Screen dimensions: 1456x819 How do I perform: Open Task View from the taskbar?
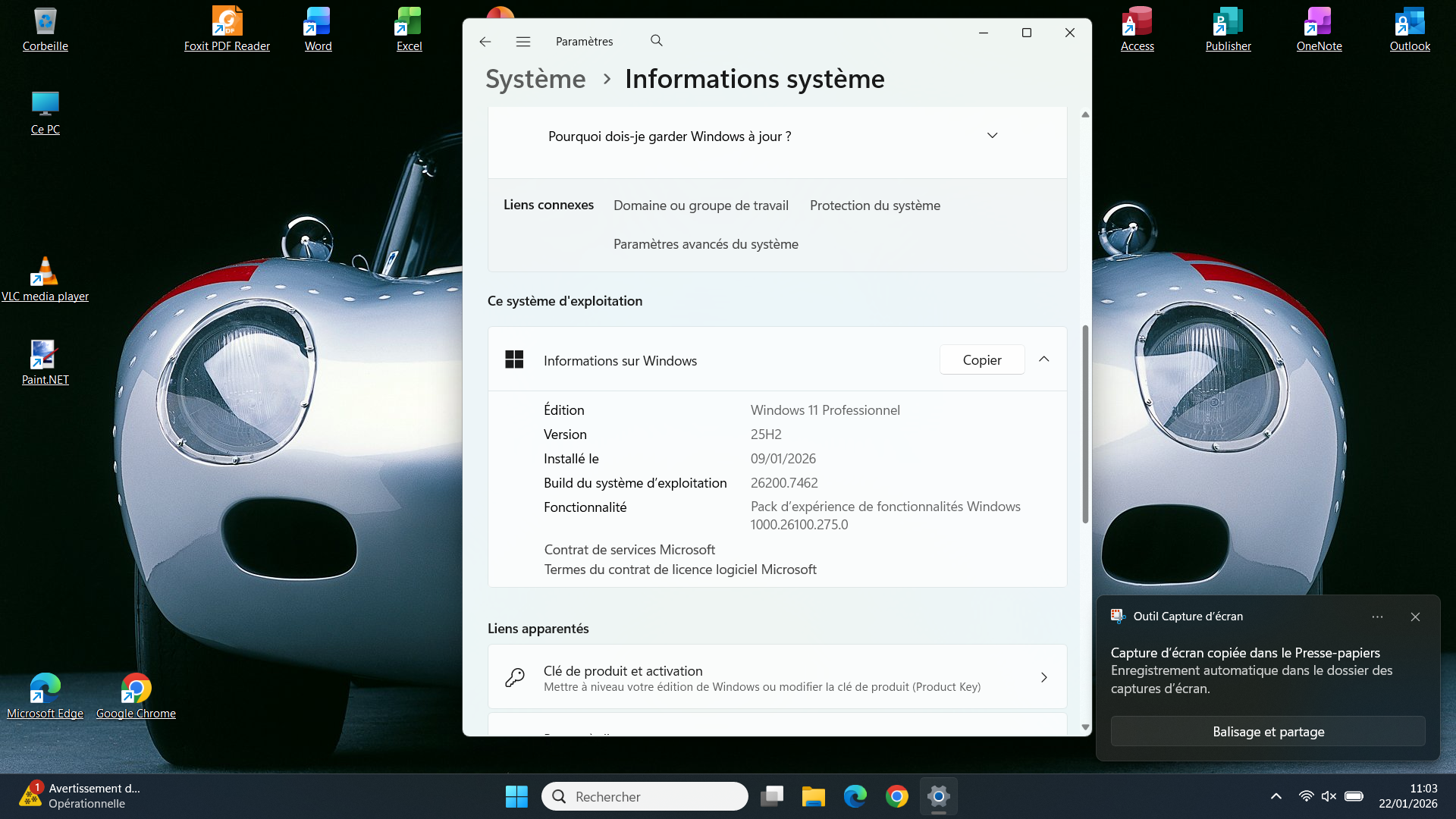(x=772, y=796)
